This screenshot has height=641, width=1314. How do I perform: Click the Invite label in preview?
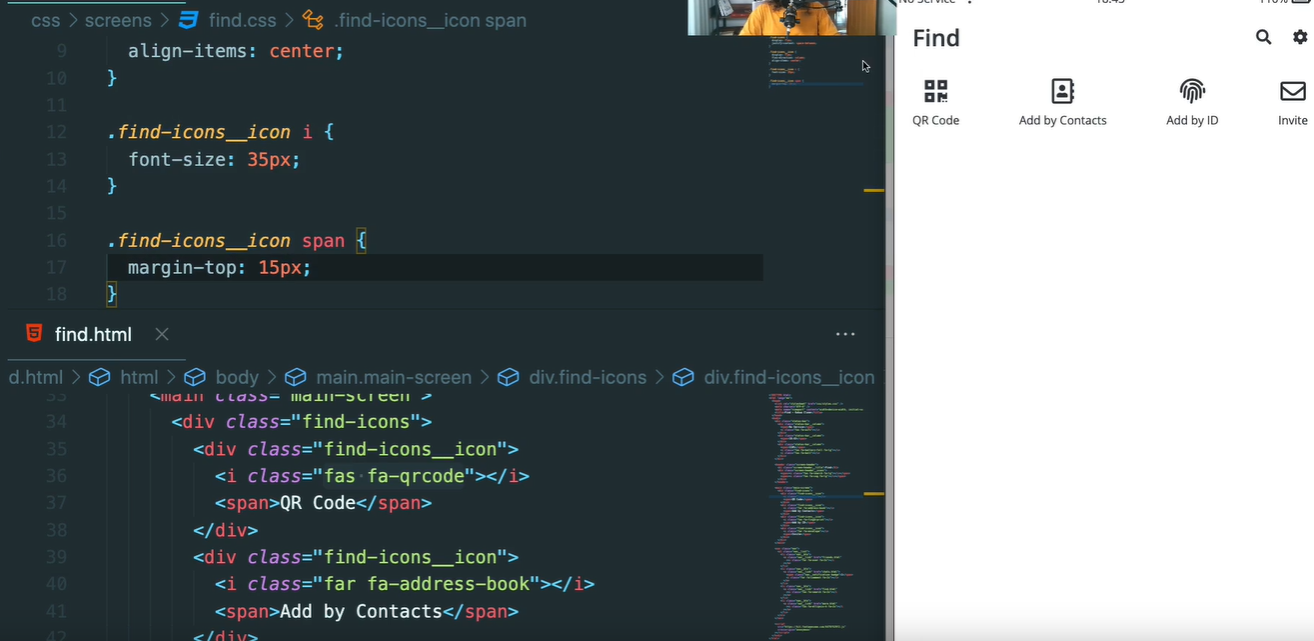pos(1293,120)
